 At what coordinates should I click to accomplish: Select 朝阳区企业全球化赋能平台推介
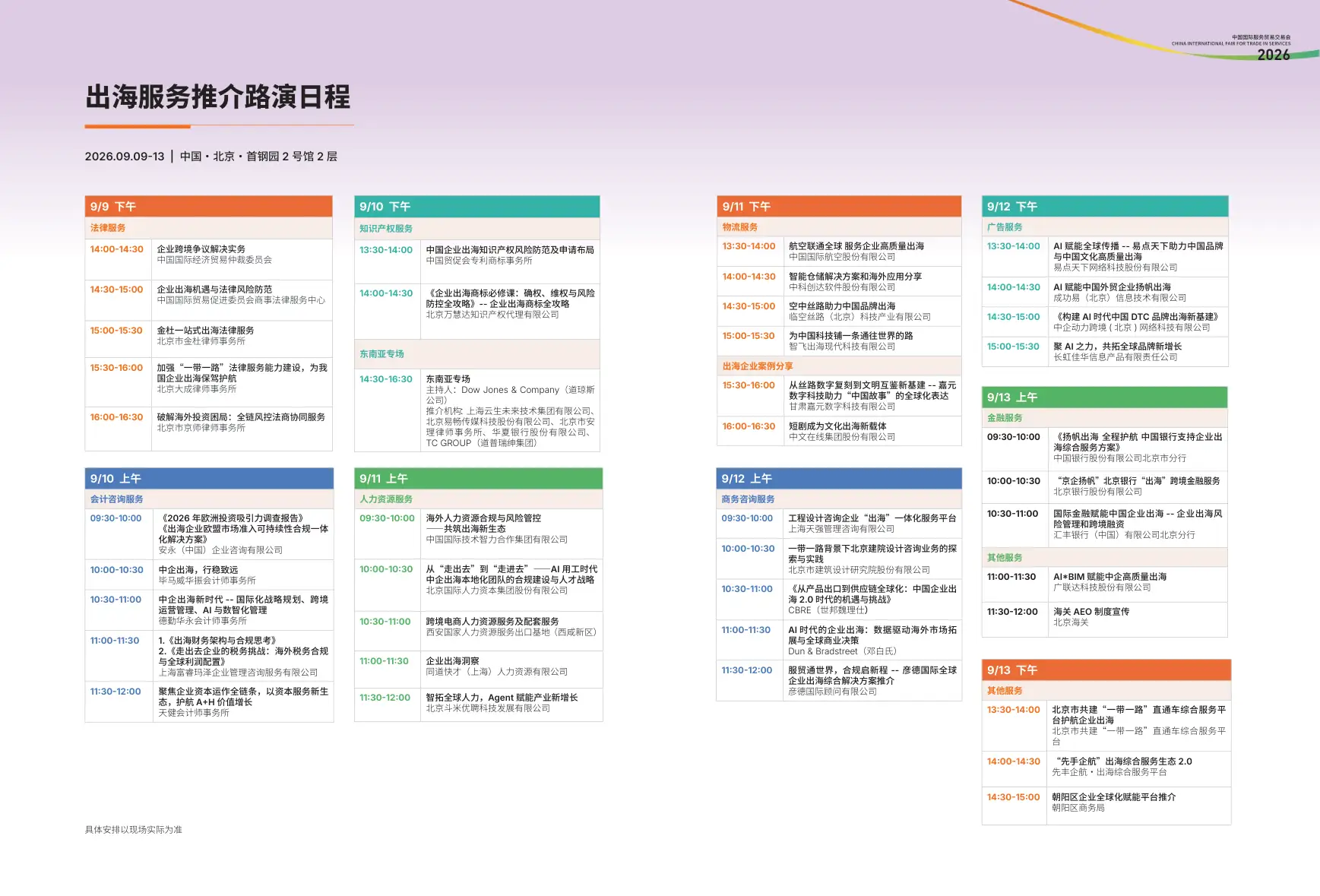pos(1114,797)
